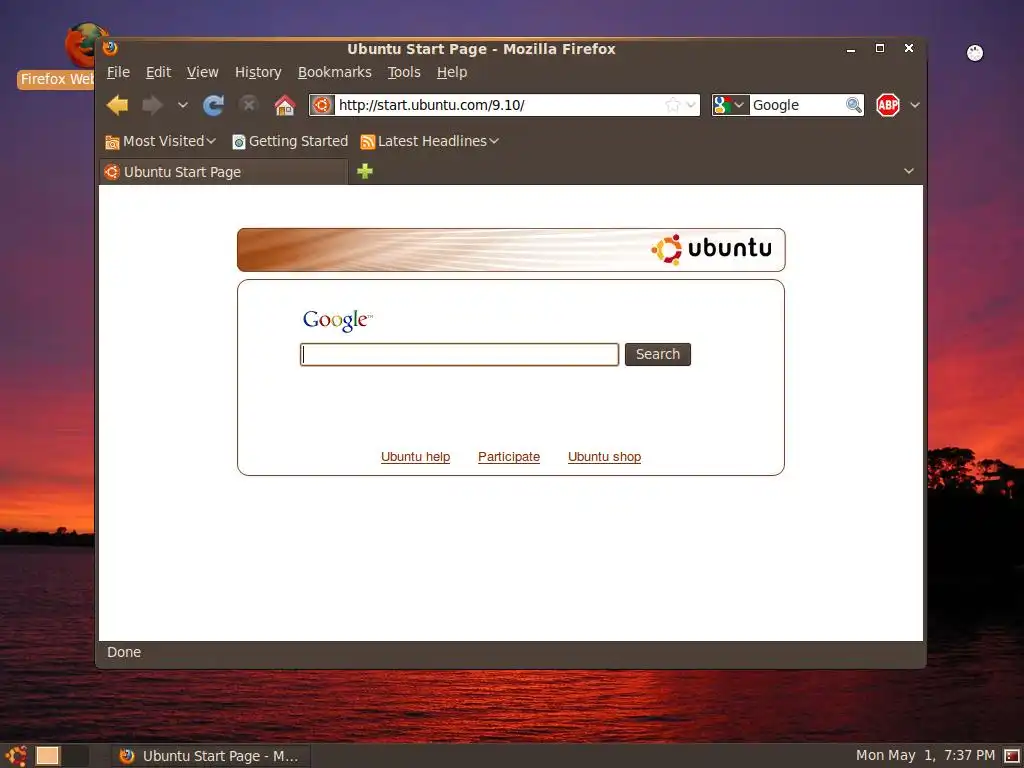Open the Tools menu
The width and height of the screenshot is (1024, 768).
click(x=404, y=72)
